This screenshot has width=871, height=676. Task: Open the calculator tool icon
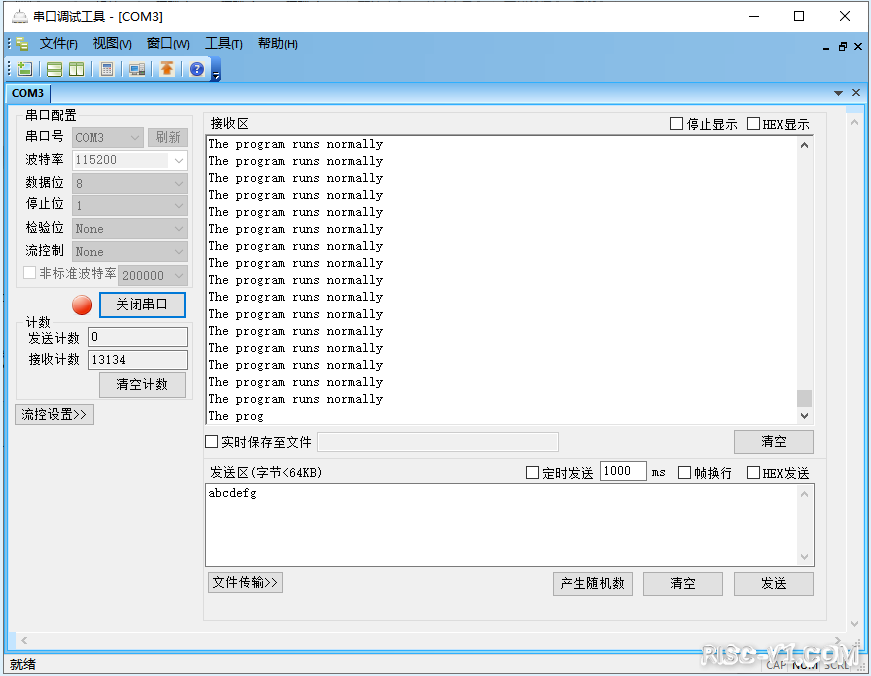pos(107,69)
